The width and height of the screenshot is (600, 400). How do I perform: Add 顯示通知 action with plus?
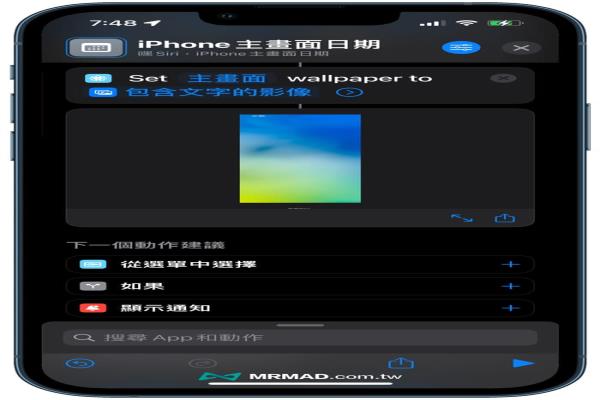click(x=510, y=308)
